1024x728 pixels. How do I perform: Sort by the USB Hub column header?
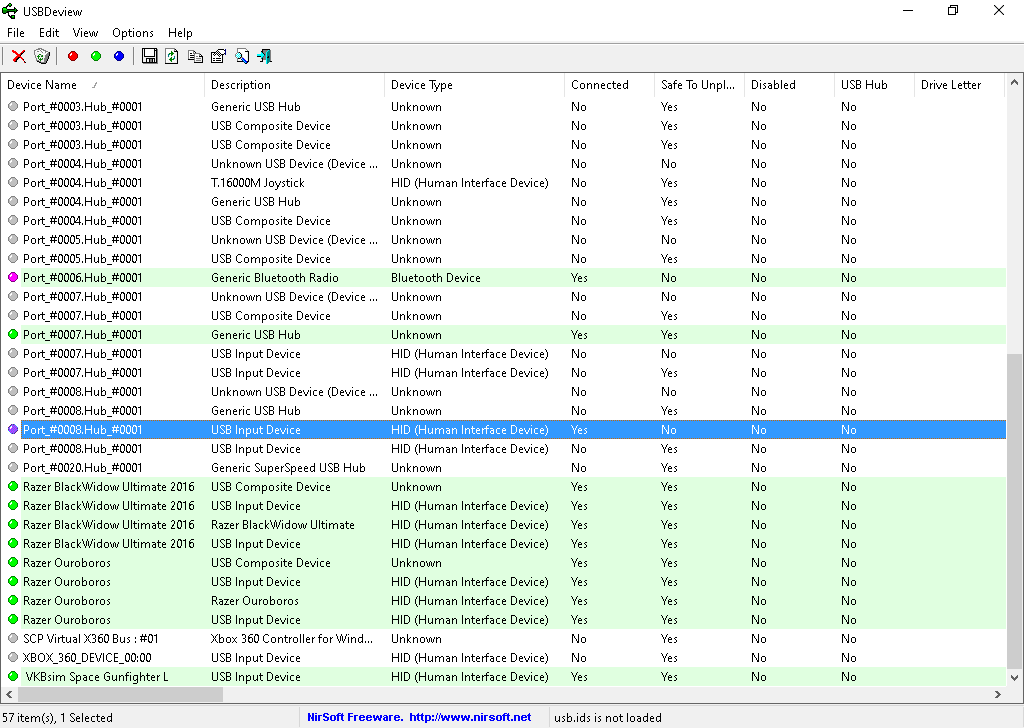click(874, 85)
